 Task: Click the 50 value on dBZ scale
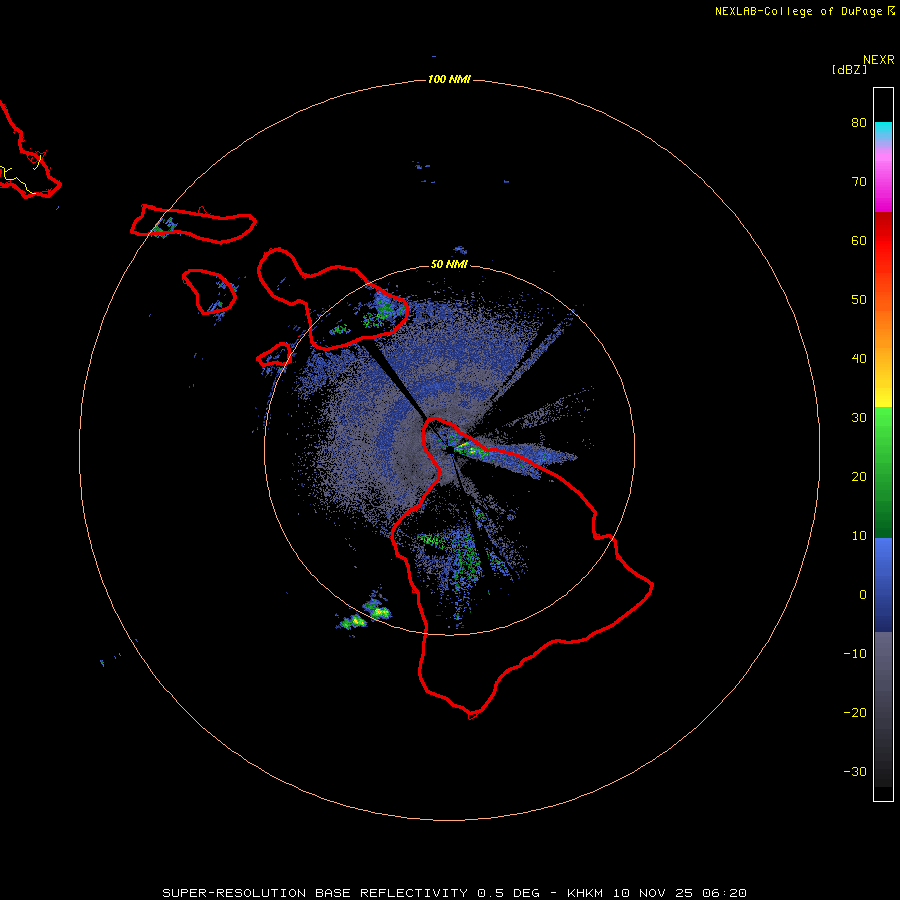(x=859, y=300)
